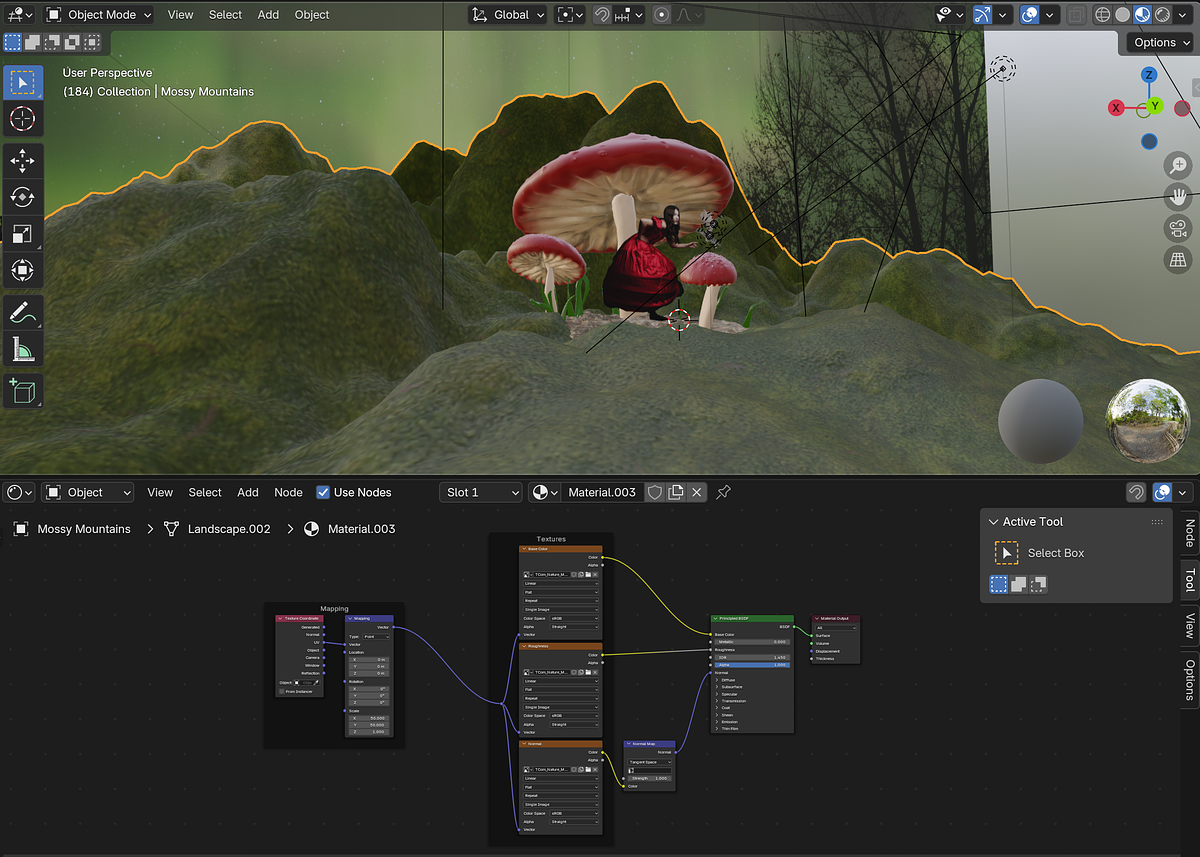Toggle the pin icon in node editor header
This screenshot has width=1200, height=857.
tap(724, 492)
